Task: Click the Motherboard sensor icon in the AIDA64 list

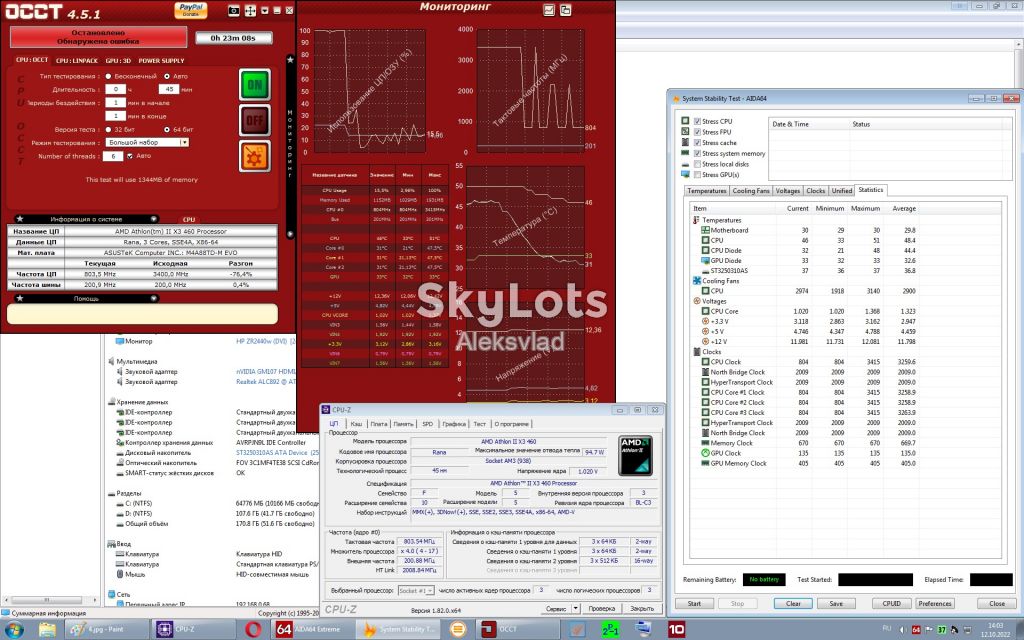Action: click(x=705, y=230)
